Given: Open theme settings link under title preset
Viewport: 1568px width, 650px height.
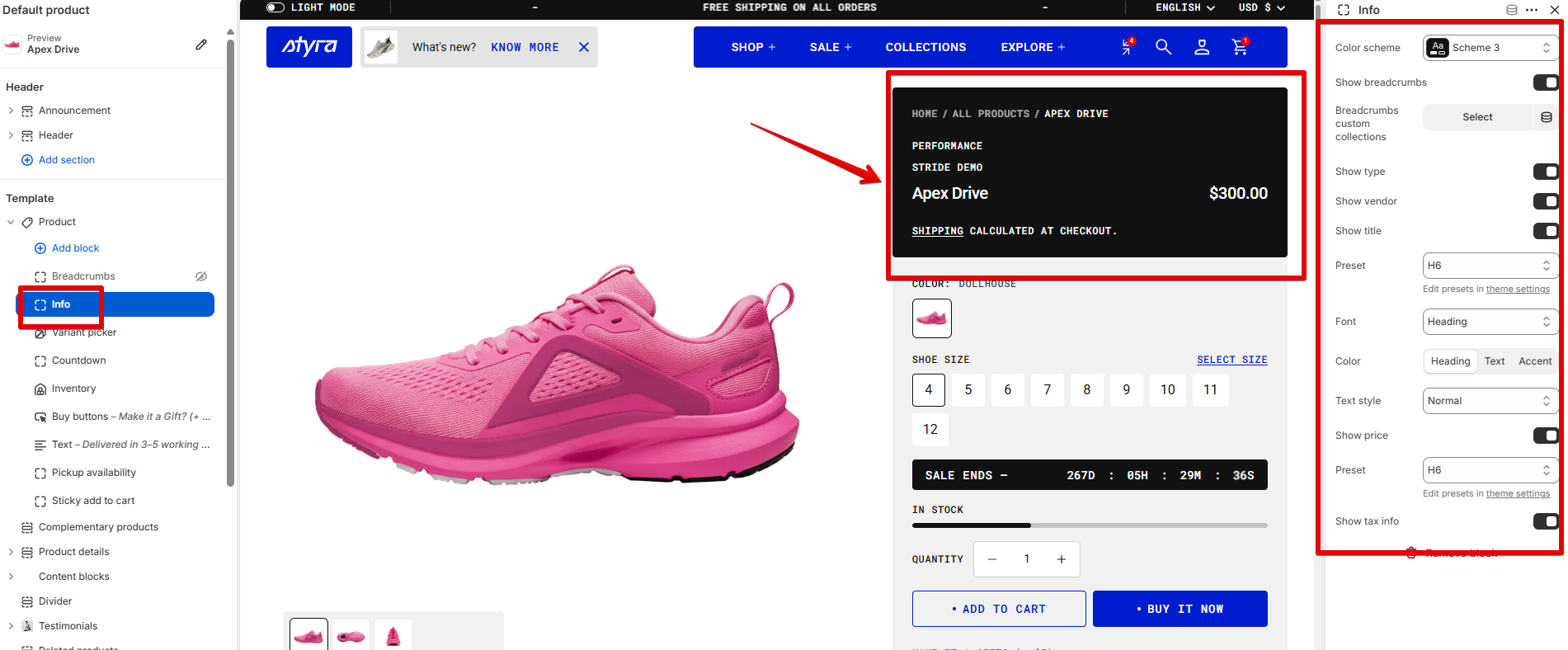Looking at the screenshot, I should tap(1518, 289).
